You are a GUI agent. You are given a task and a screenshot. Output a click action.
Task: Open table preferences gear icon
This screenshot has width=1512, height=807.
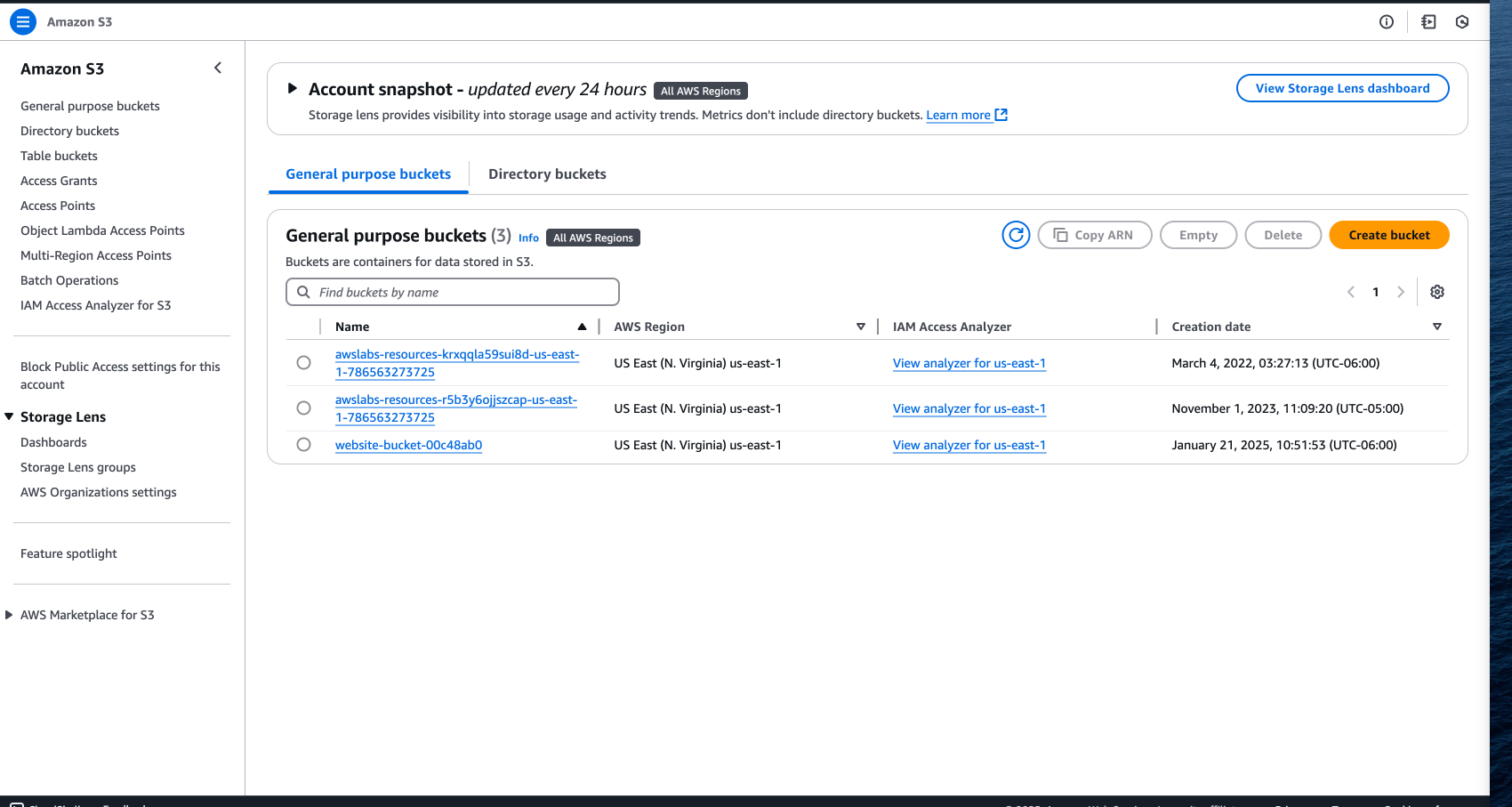(1437, 292)
